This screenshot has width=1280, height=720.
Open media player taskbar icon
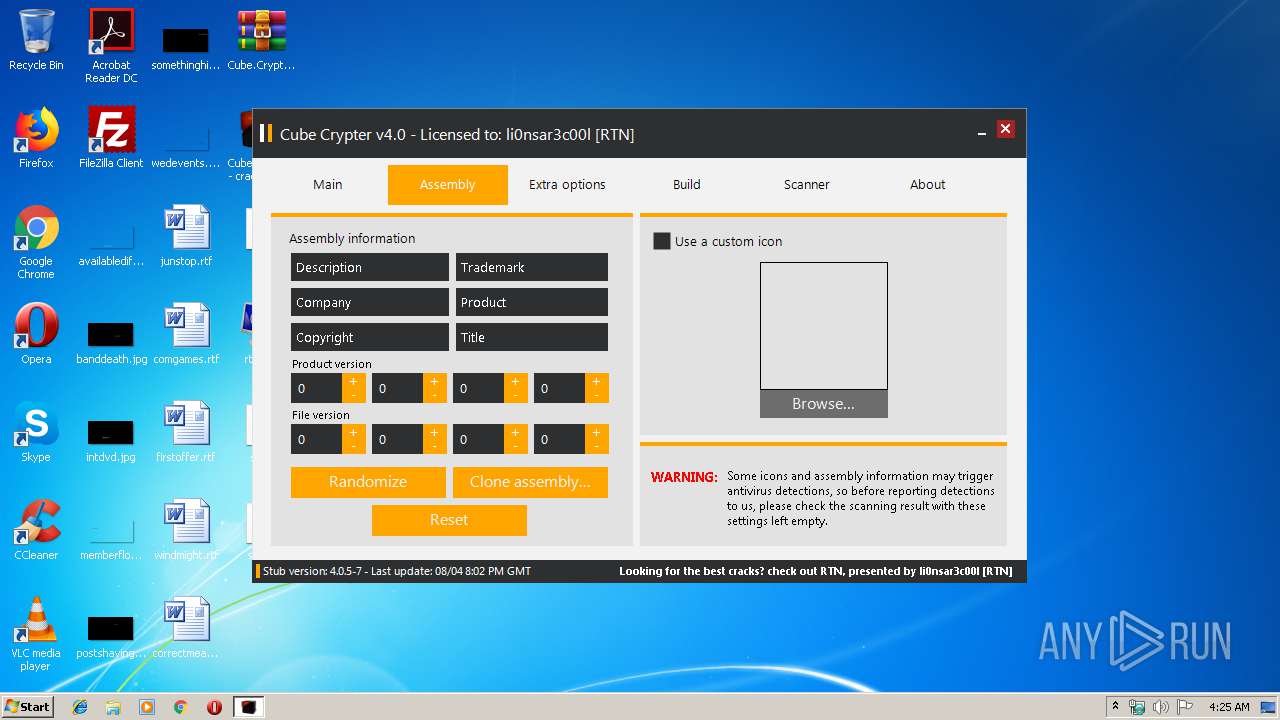pyautogui.click(x=147, y=707)
